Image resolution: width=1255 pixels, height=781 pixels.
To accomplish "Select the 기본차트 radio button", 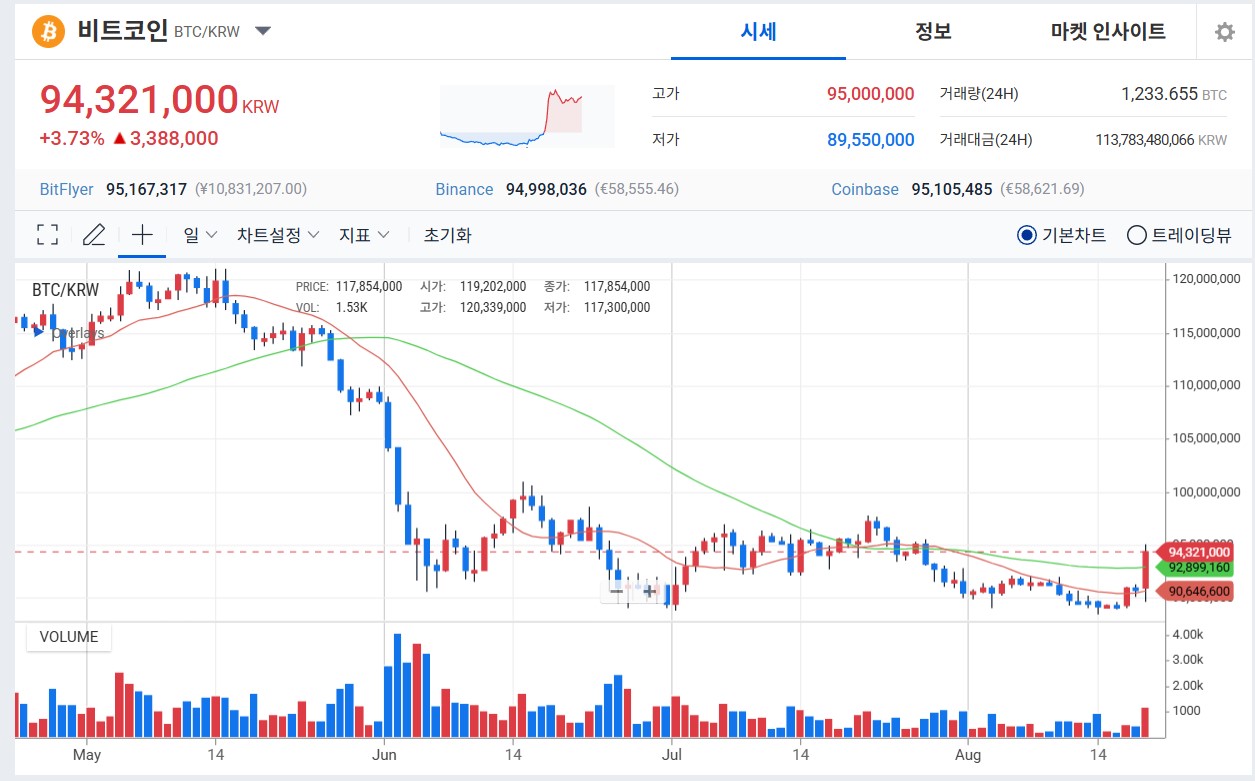I will click(1026, 235).
